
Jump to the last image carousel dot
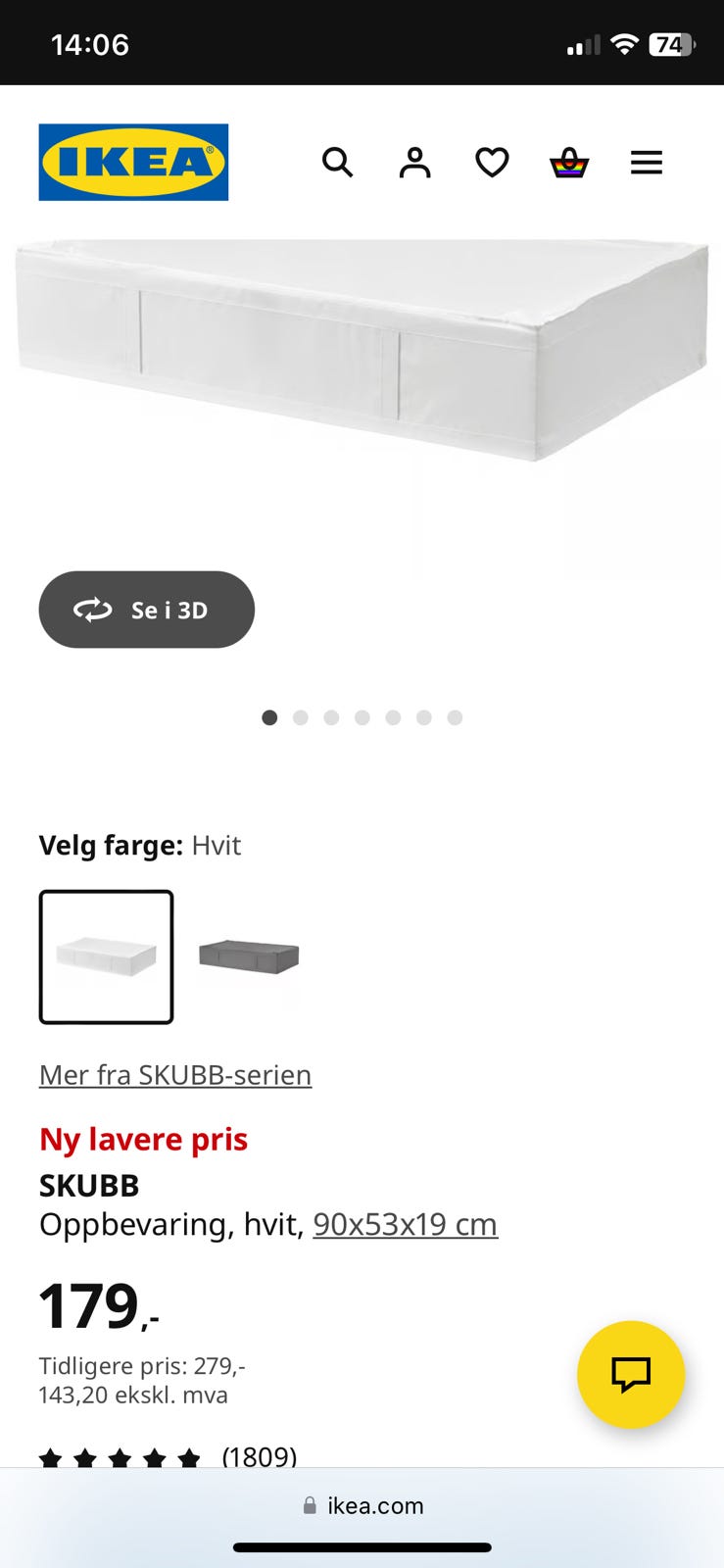click(x=455, y=717)
